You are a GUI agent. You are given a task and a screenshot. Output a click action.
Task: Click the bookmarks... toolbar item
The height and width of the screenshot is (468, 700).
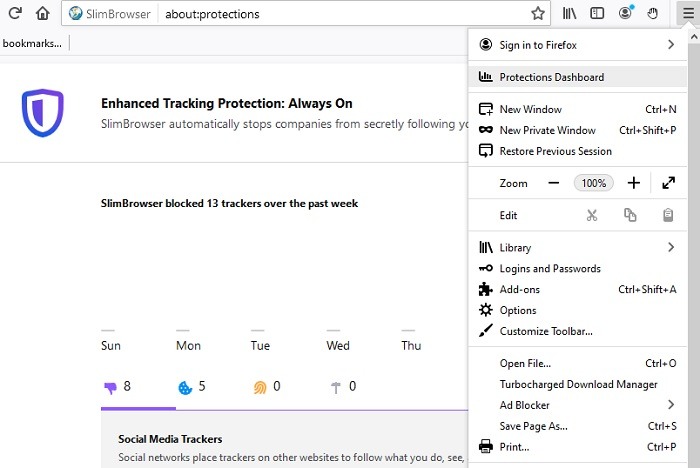tap(32, 43)
